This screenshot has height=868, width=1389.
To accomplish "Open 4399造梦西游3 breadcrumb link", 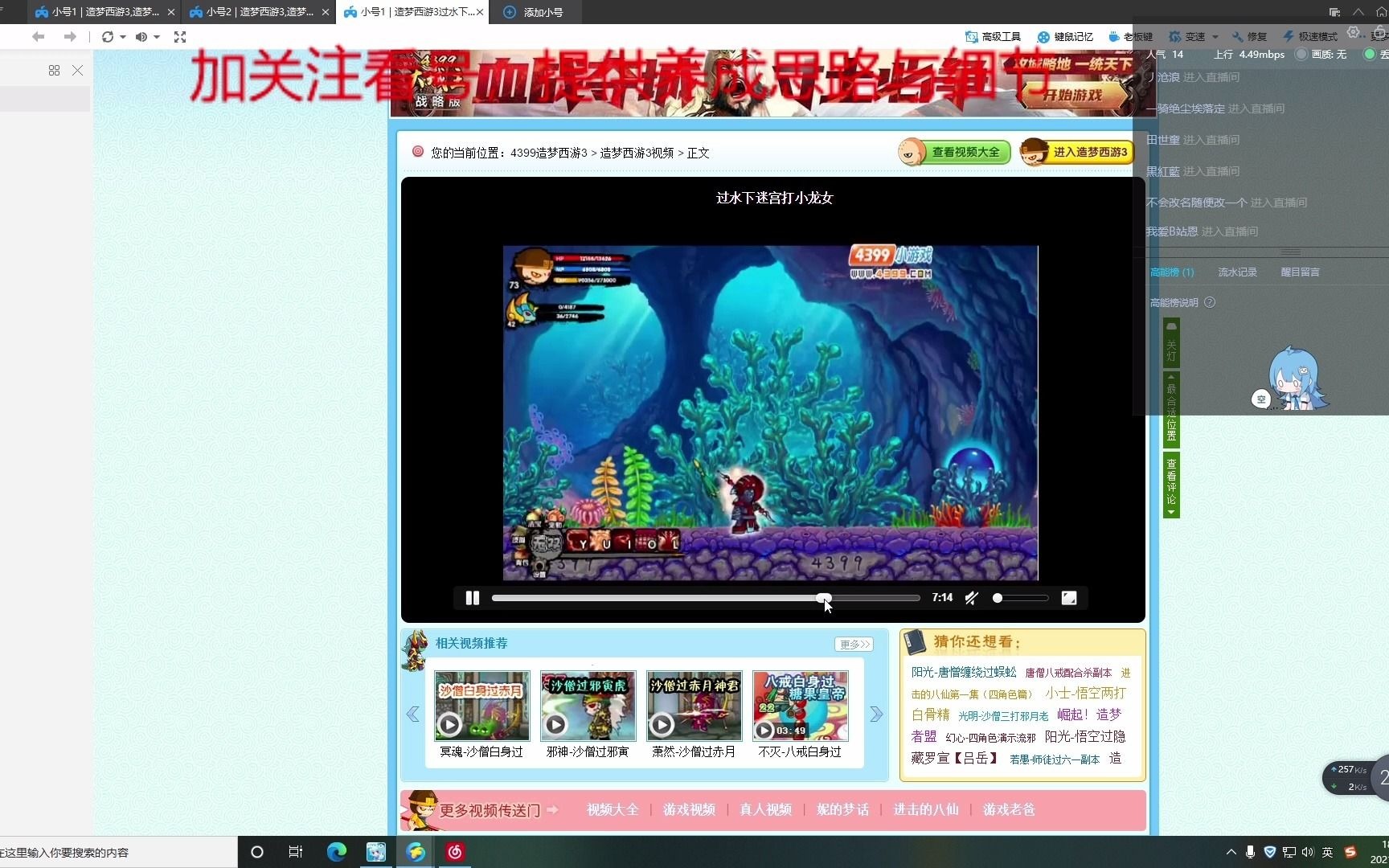I will pyautogui.click(x=549, y=153).
